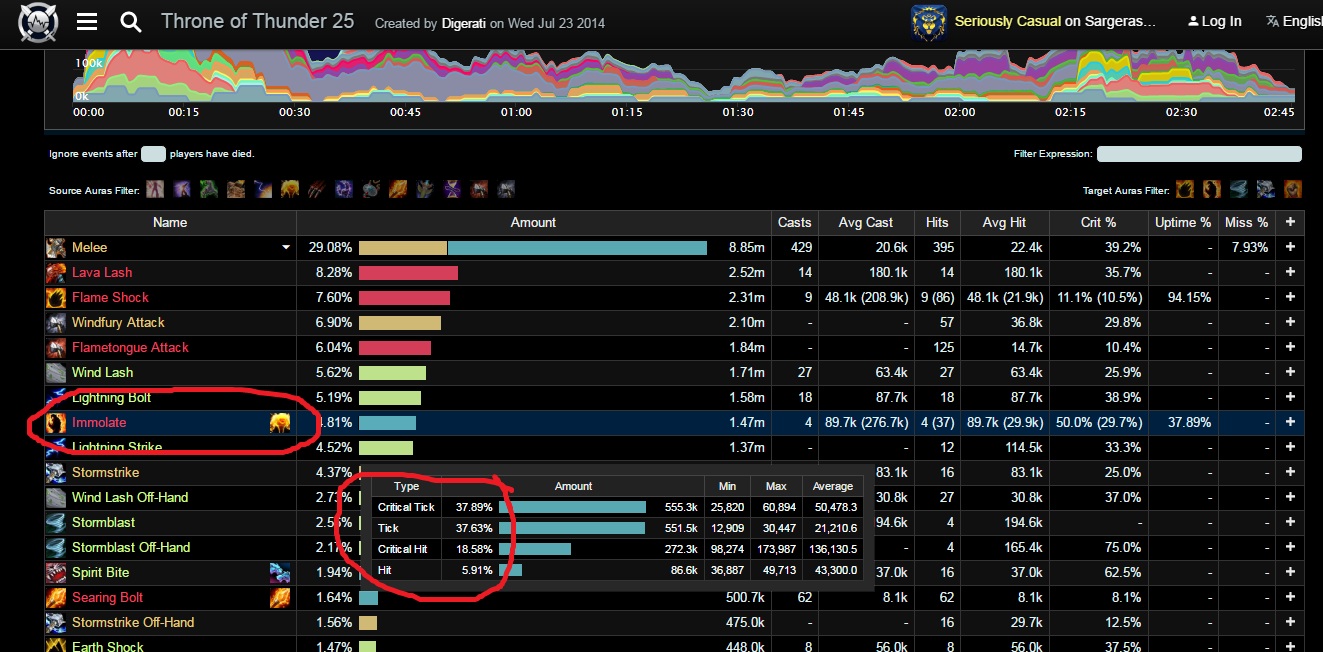Click the Filter Expression input field

coord(1199,154)
